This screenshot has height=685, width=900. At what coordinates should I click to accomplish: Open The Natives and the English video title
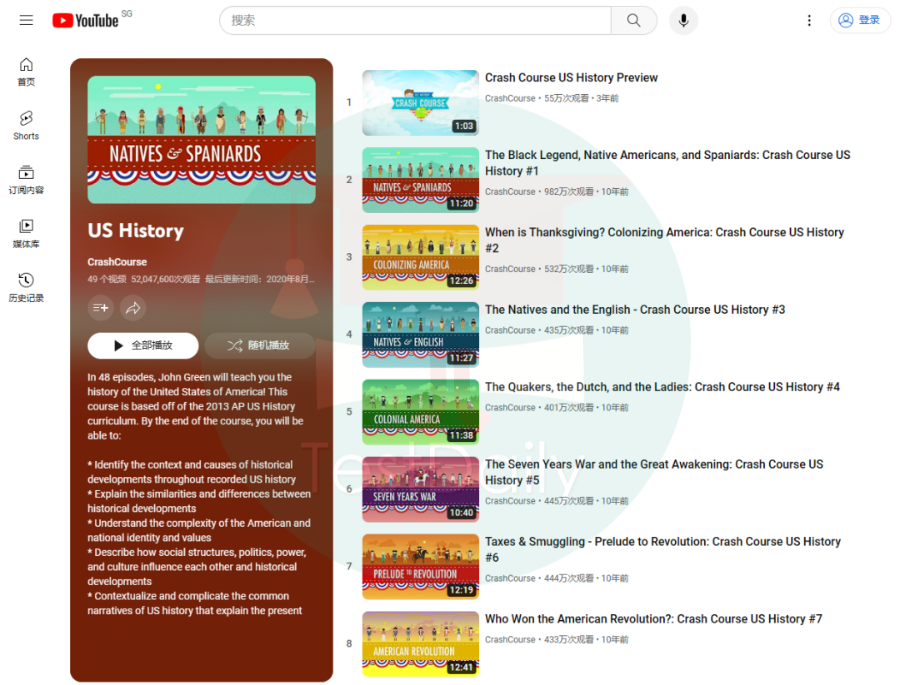point(635,310)
